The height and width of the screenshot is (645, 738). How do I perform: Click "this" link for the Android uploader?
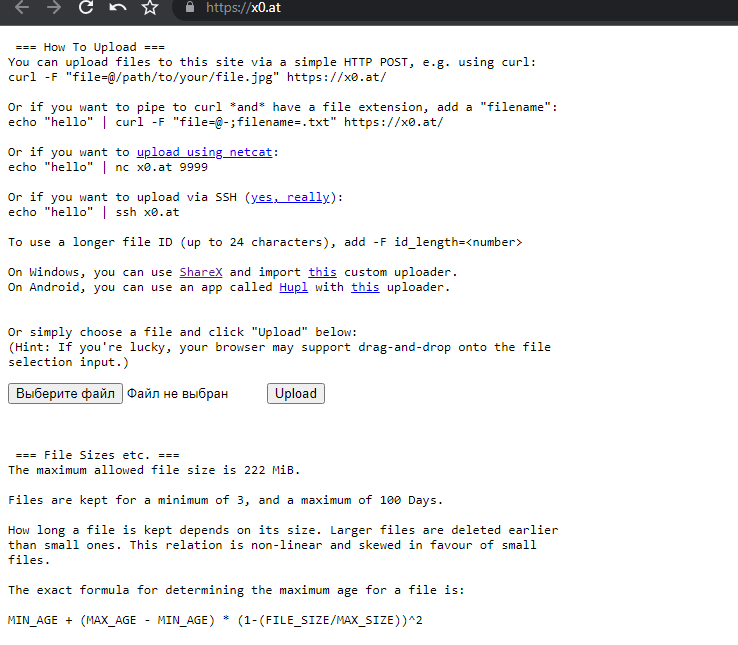tap(365, 287)
